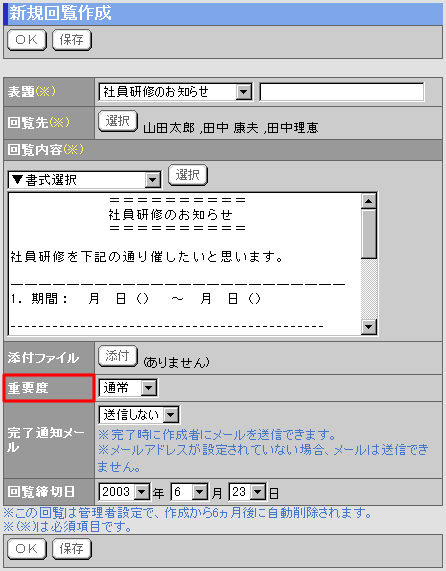446x571 pixels.
Task: Click the 添付 attach file button
Action: click(x=118, y=356)
